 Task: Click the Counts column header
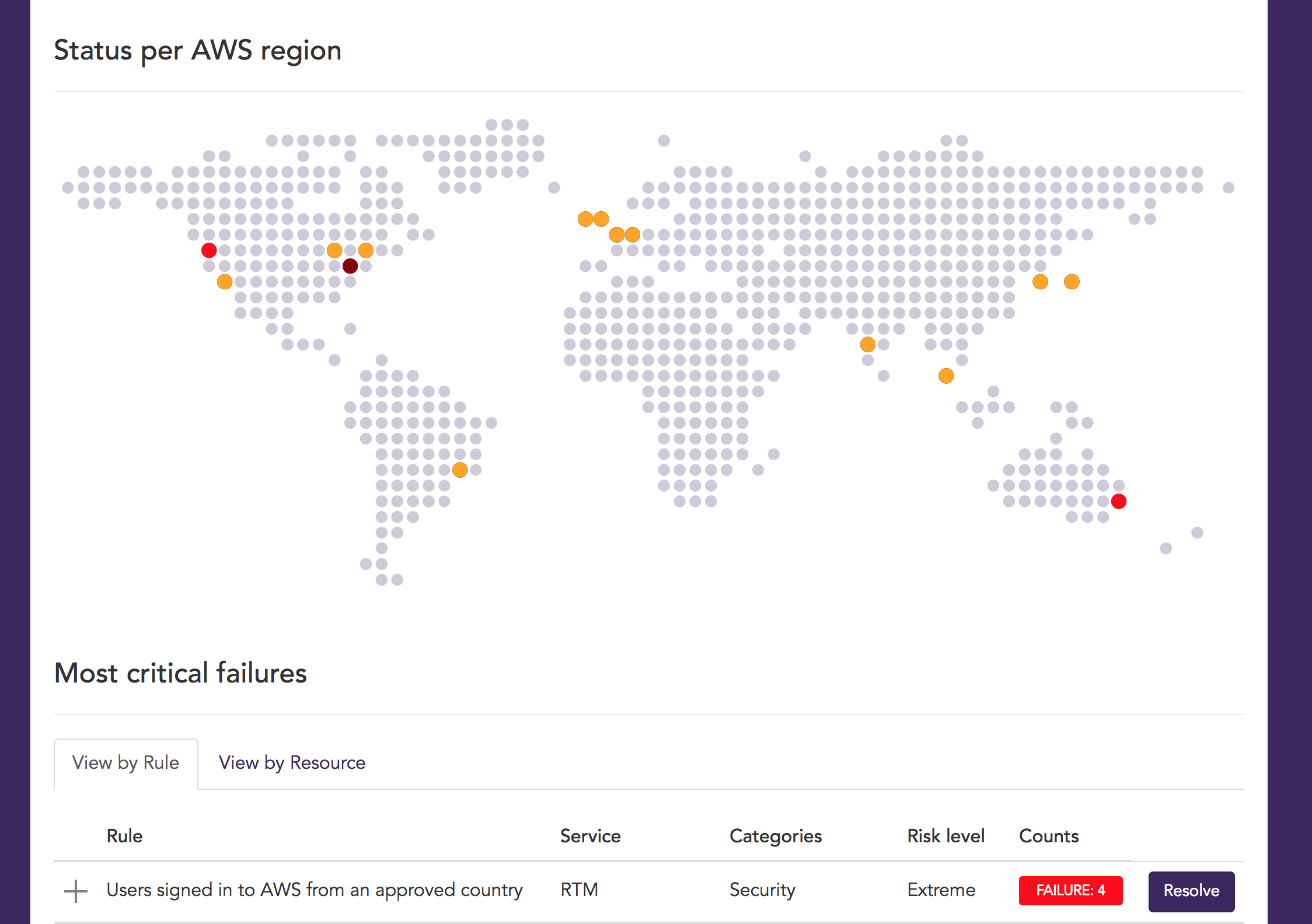click(x=1048, y=836)
